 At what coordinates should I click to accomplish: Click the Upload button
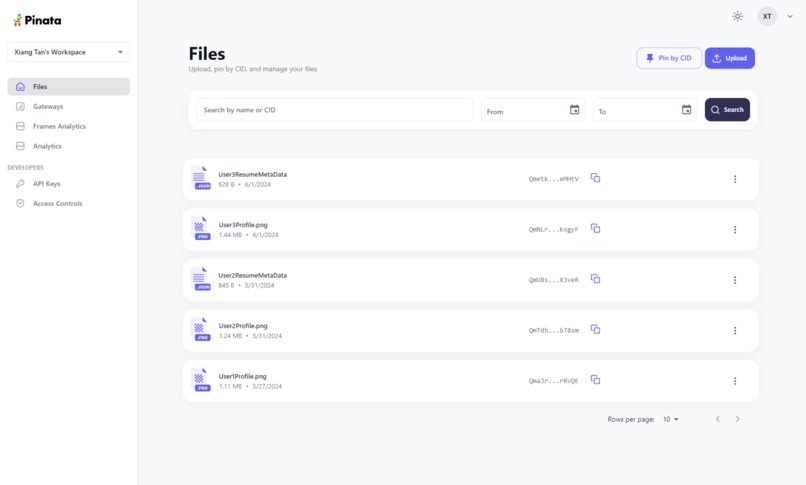[x=729, y=58]
